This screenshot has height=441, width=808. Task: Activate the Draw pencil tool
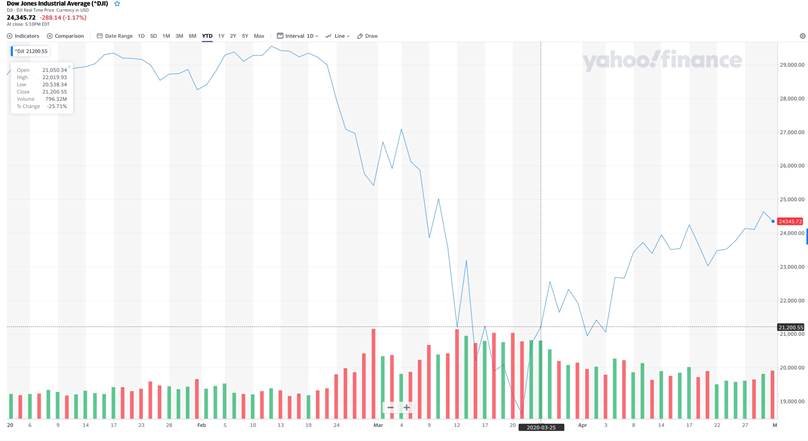tap(367, 36)
